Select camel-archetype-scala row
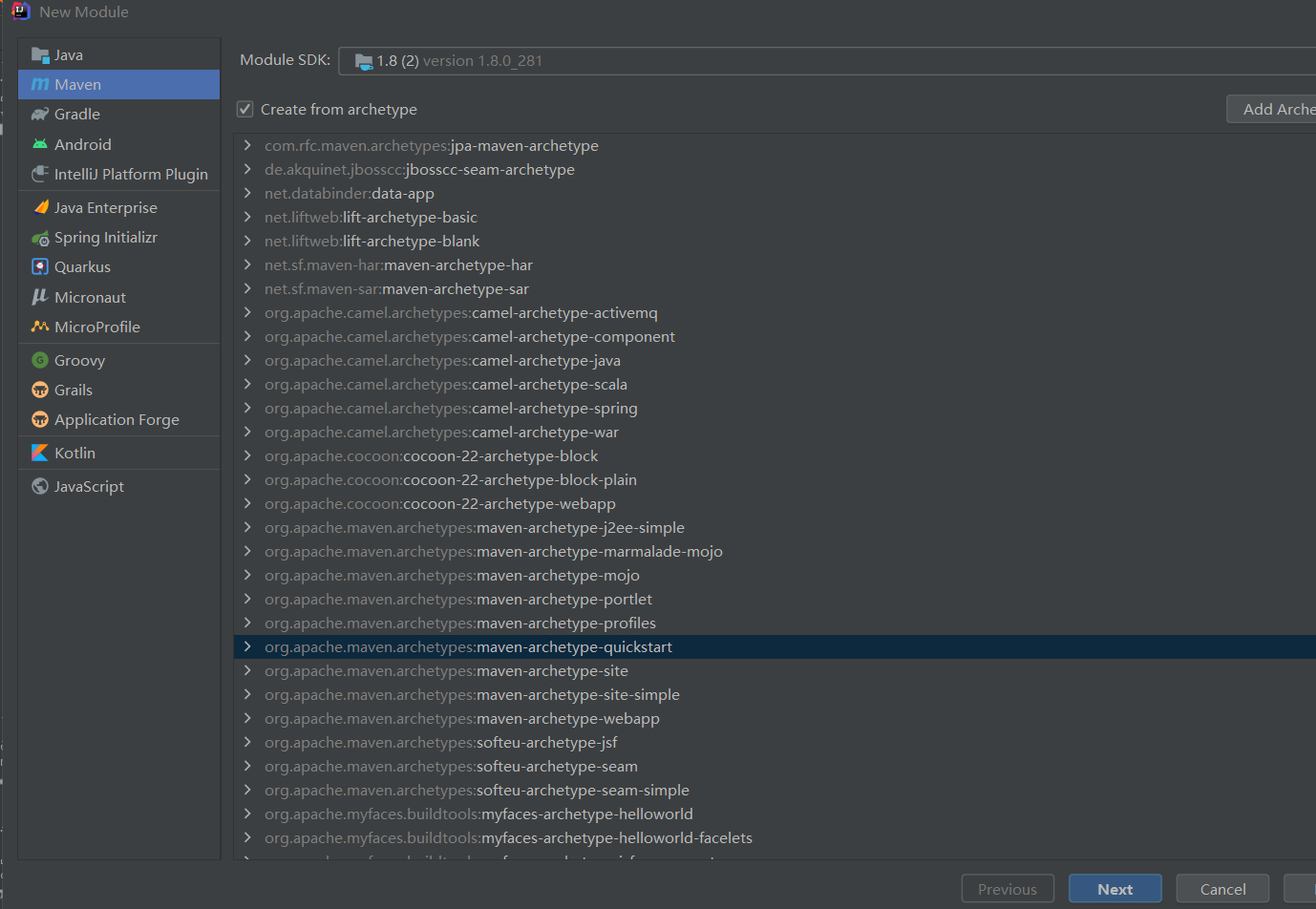 coord(775,384)
